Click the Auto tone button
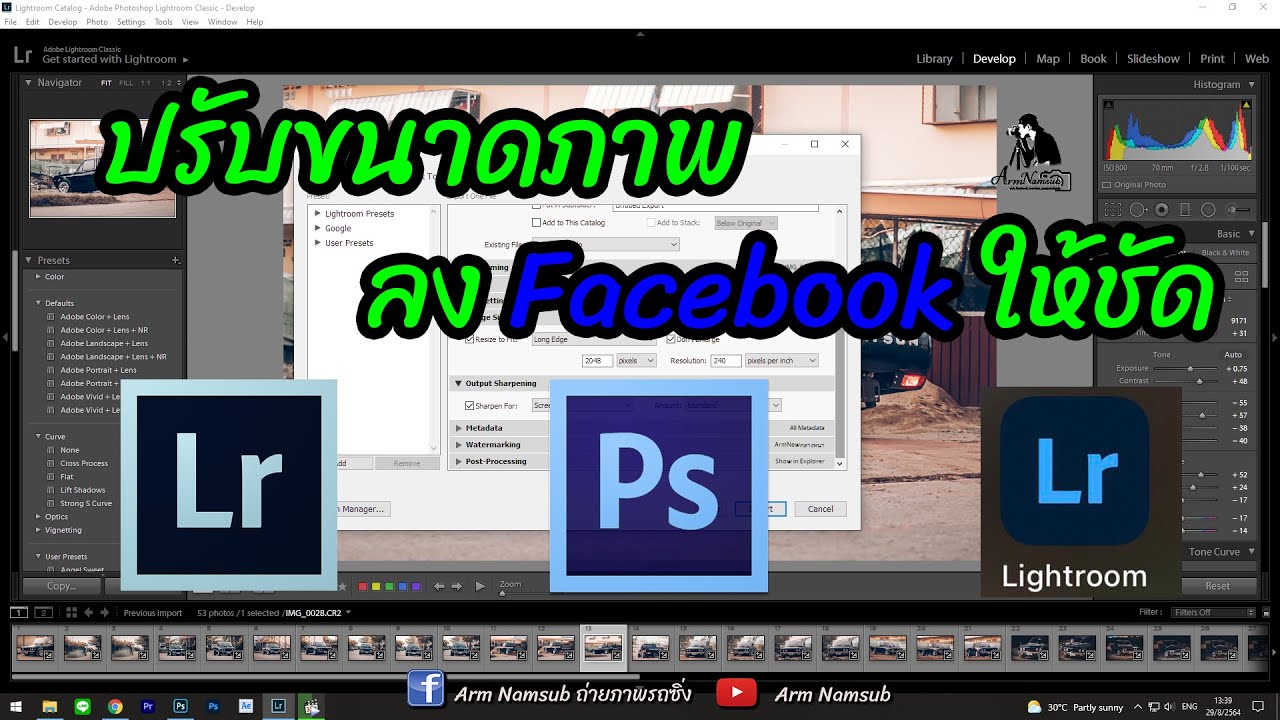1280x720 pixels. pyautogui.click(x=1233, y=355)
